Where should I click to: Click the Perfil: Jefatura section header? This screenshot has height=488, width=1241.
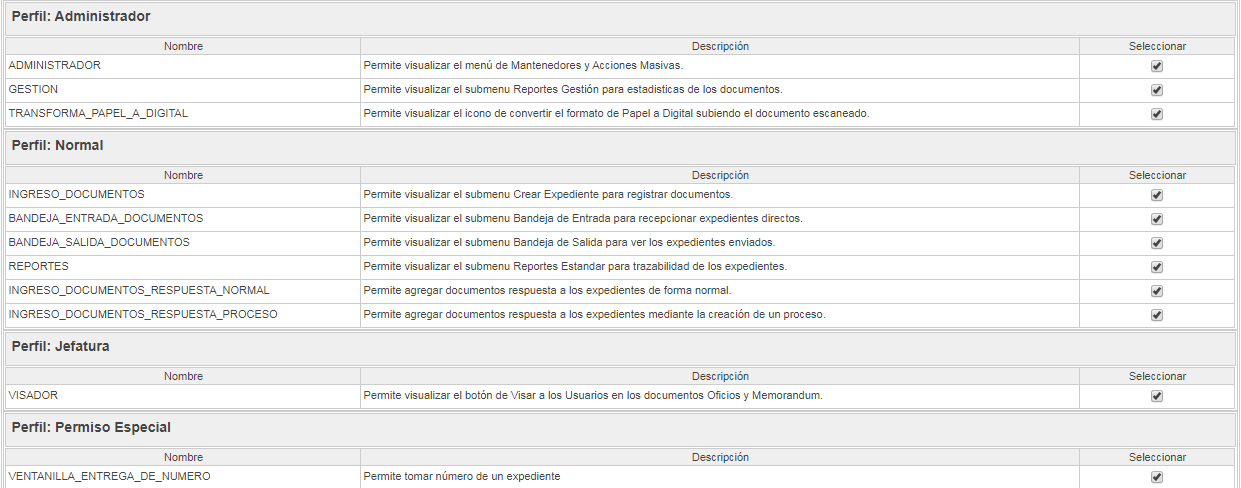click(620, 347)
